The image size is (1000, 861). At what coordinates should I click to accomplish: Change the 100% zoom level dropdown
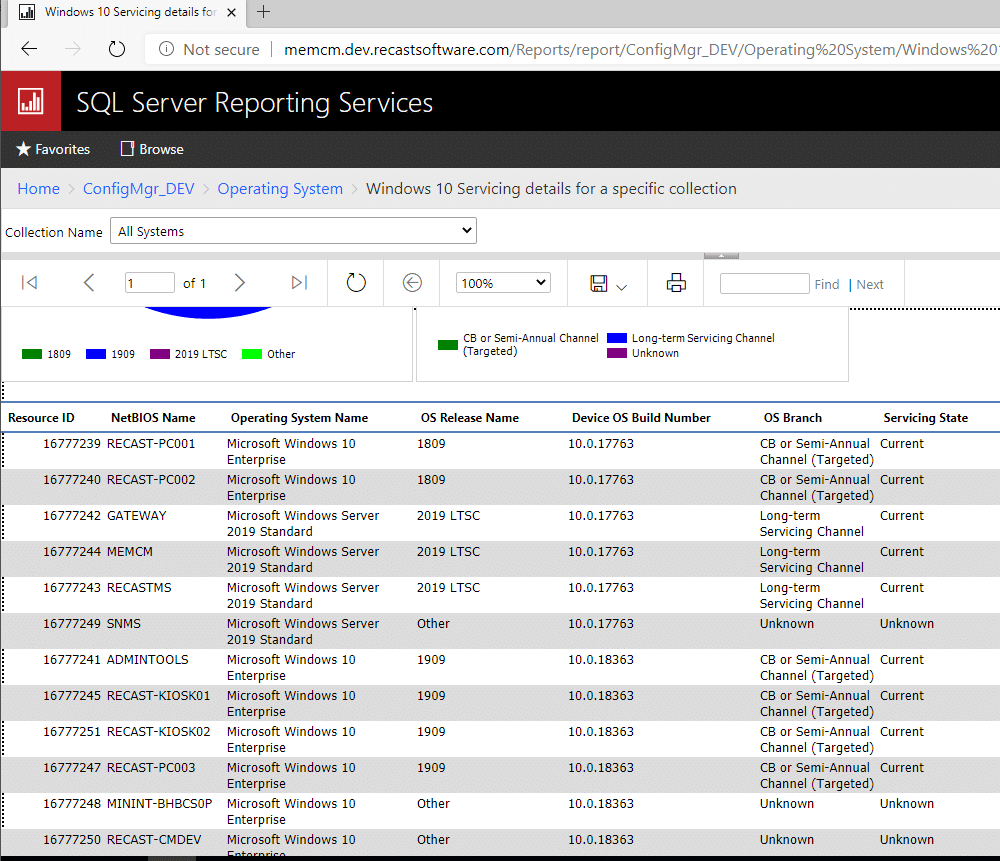click(x=503, y=283)
